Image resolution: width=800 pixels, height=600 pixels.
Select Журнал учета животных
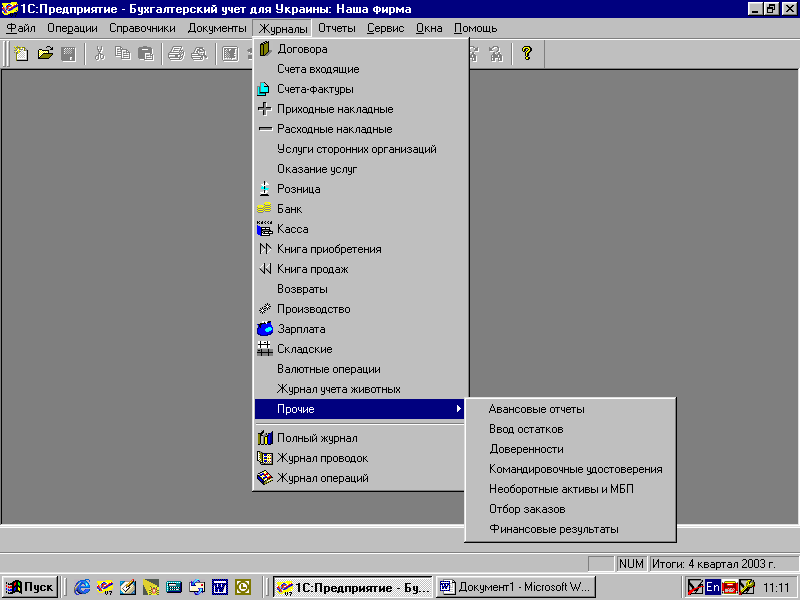tap(359, 389)
